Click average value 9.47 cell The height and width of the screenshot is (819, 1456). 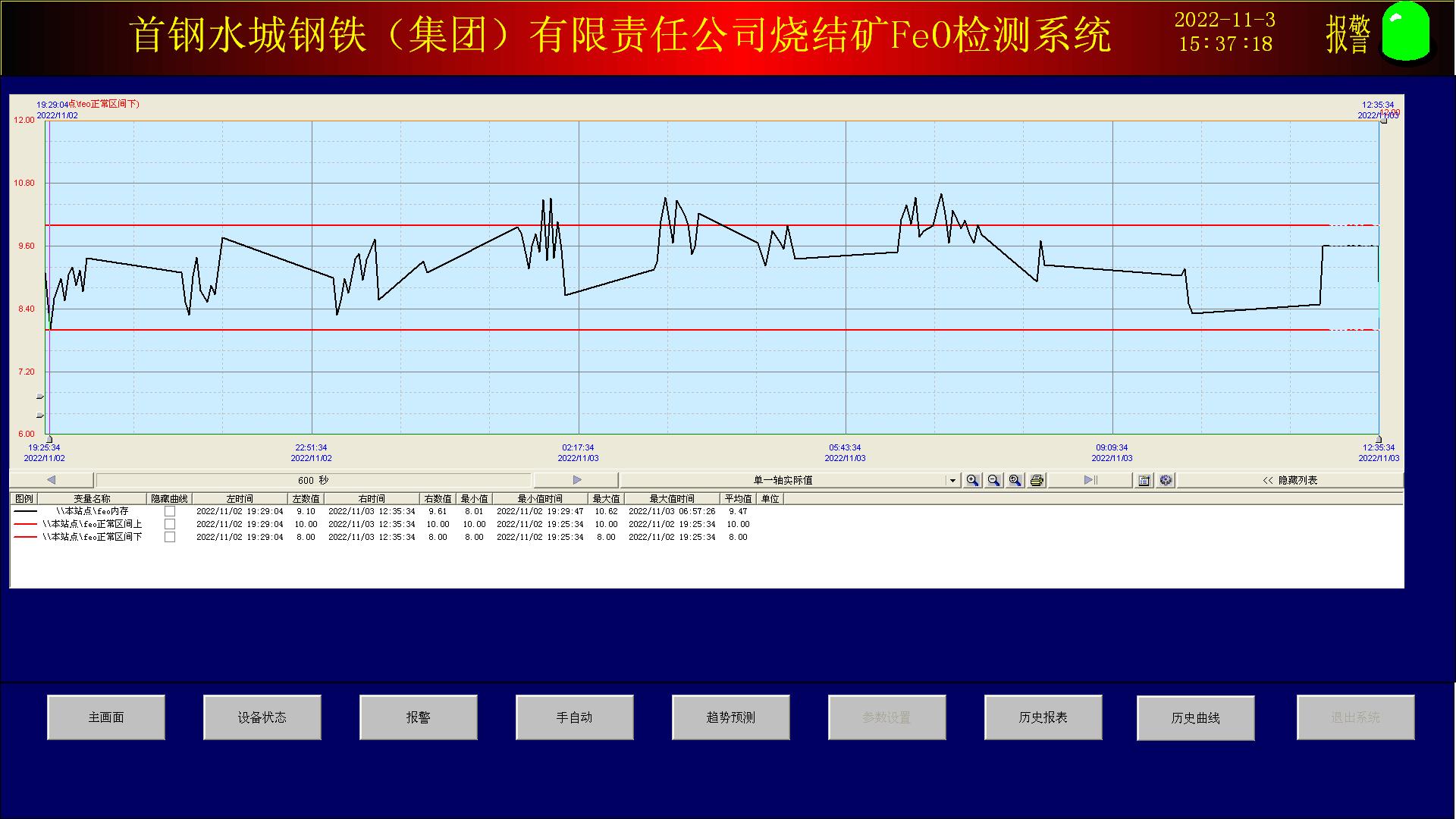coord(738,511)
